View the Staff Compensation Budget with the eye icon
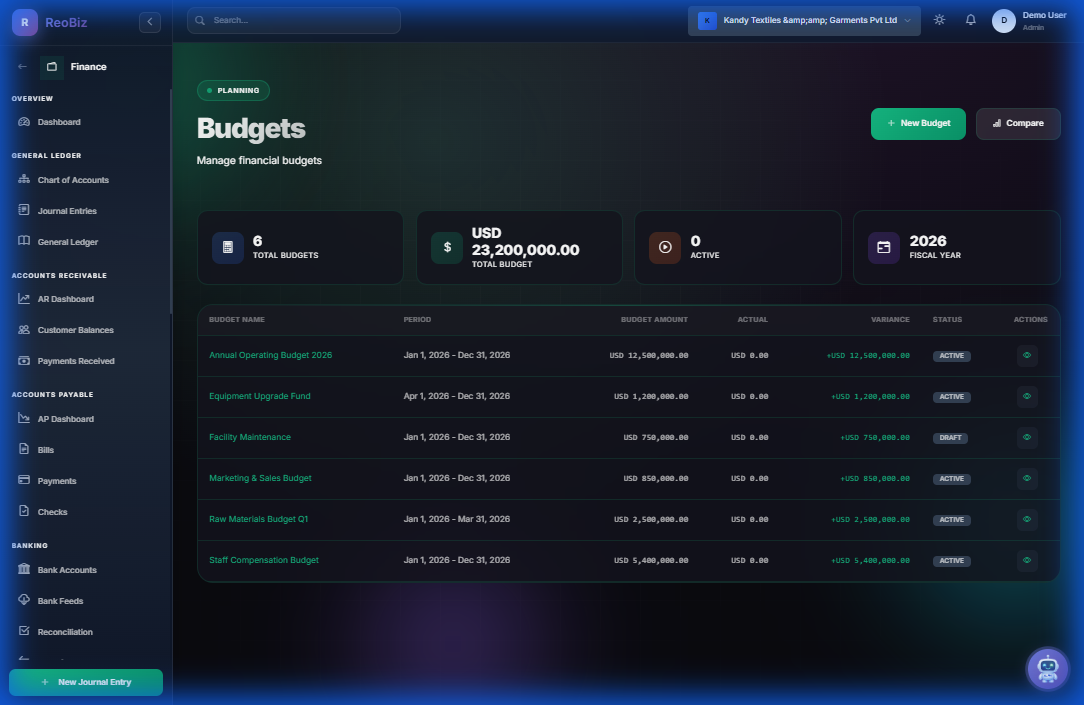 1027,560
